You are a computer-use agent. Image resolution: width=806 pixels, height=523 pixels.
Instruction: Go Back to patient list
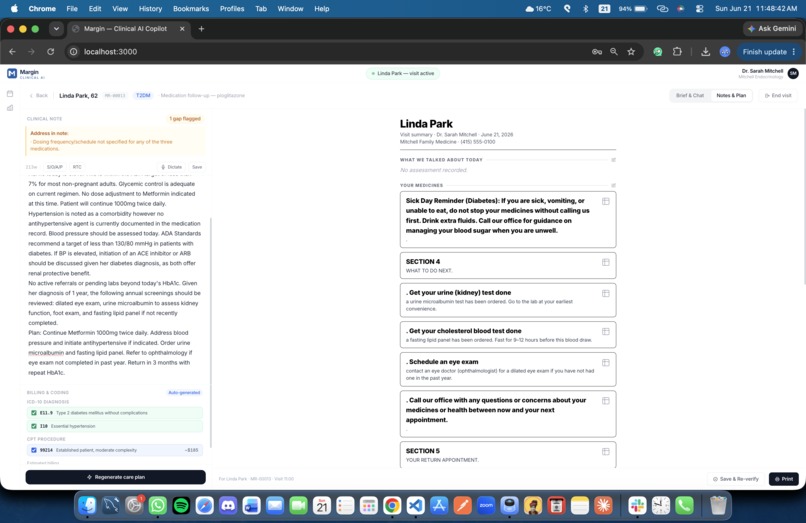(x=39, y=96)
